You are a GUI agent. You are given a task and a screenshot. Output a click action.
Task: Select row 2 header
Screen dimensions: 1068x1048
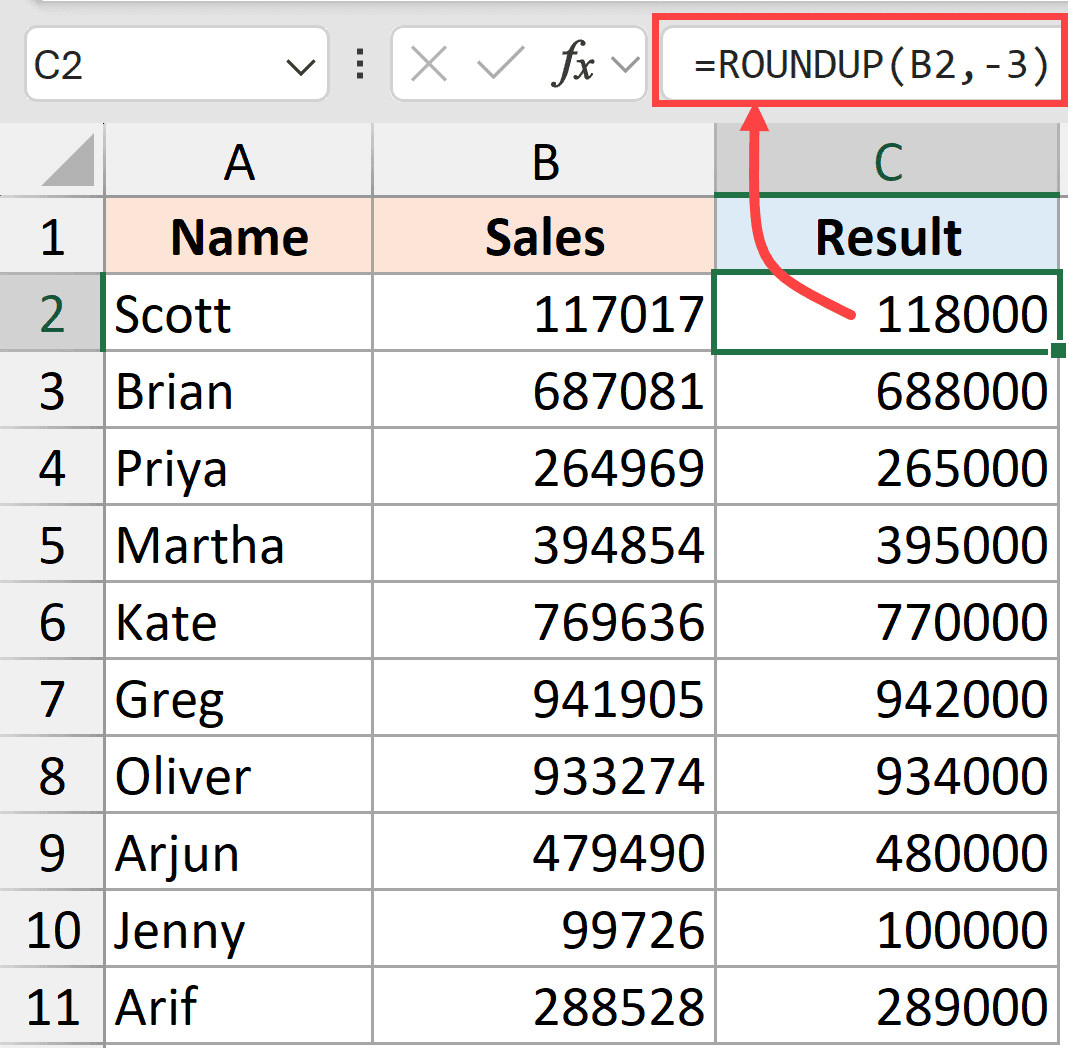click(51, 314)
